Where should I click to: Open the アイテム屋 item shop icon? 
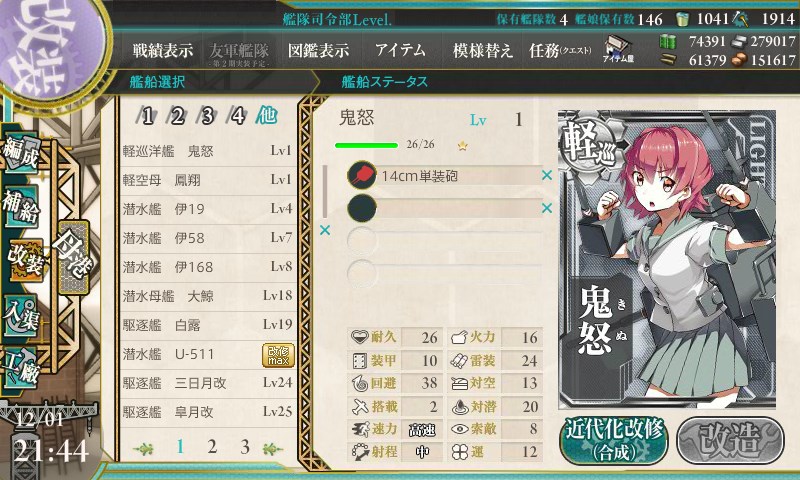[x=618, y=49]
